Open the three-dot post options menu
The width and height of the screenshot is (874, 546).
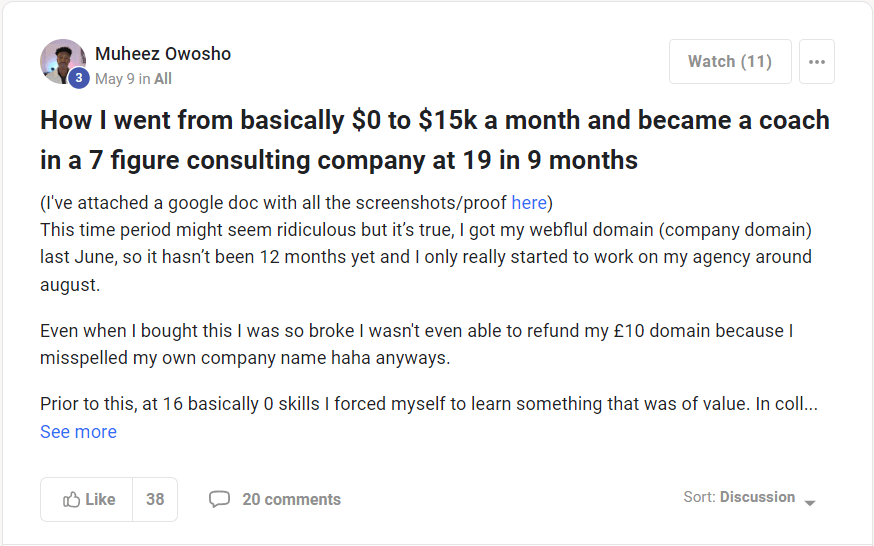click(817, 62)
